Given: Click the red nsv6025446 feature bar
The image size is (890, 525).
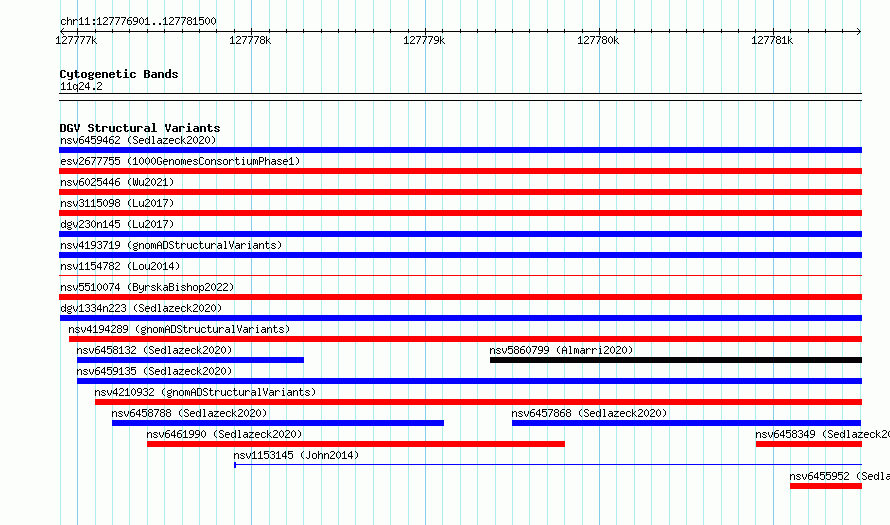Looking at the screenshot, I should click(x=460, y=192).
